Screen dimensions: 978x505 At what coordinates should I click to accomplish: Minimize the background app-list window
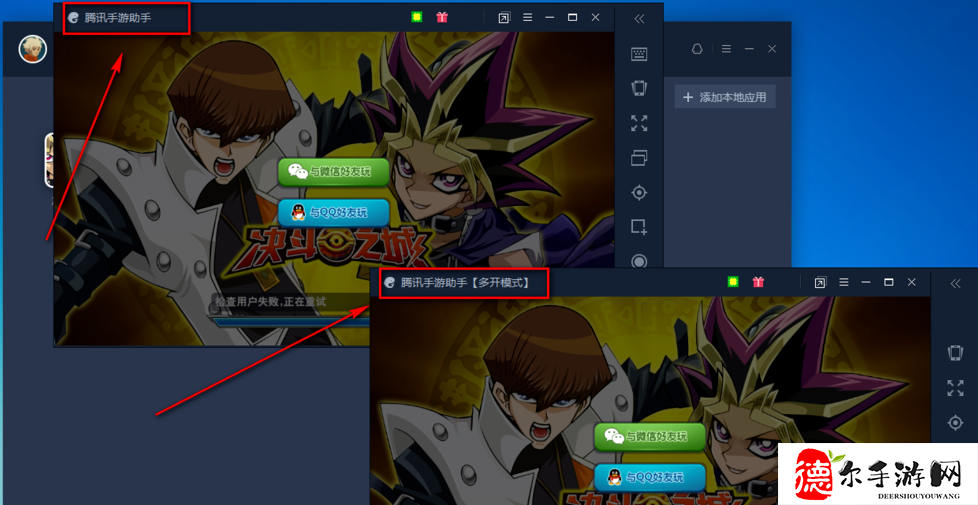749,49
